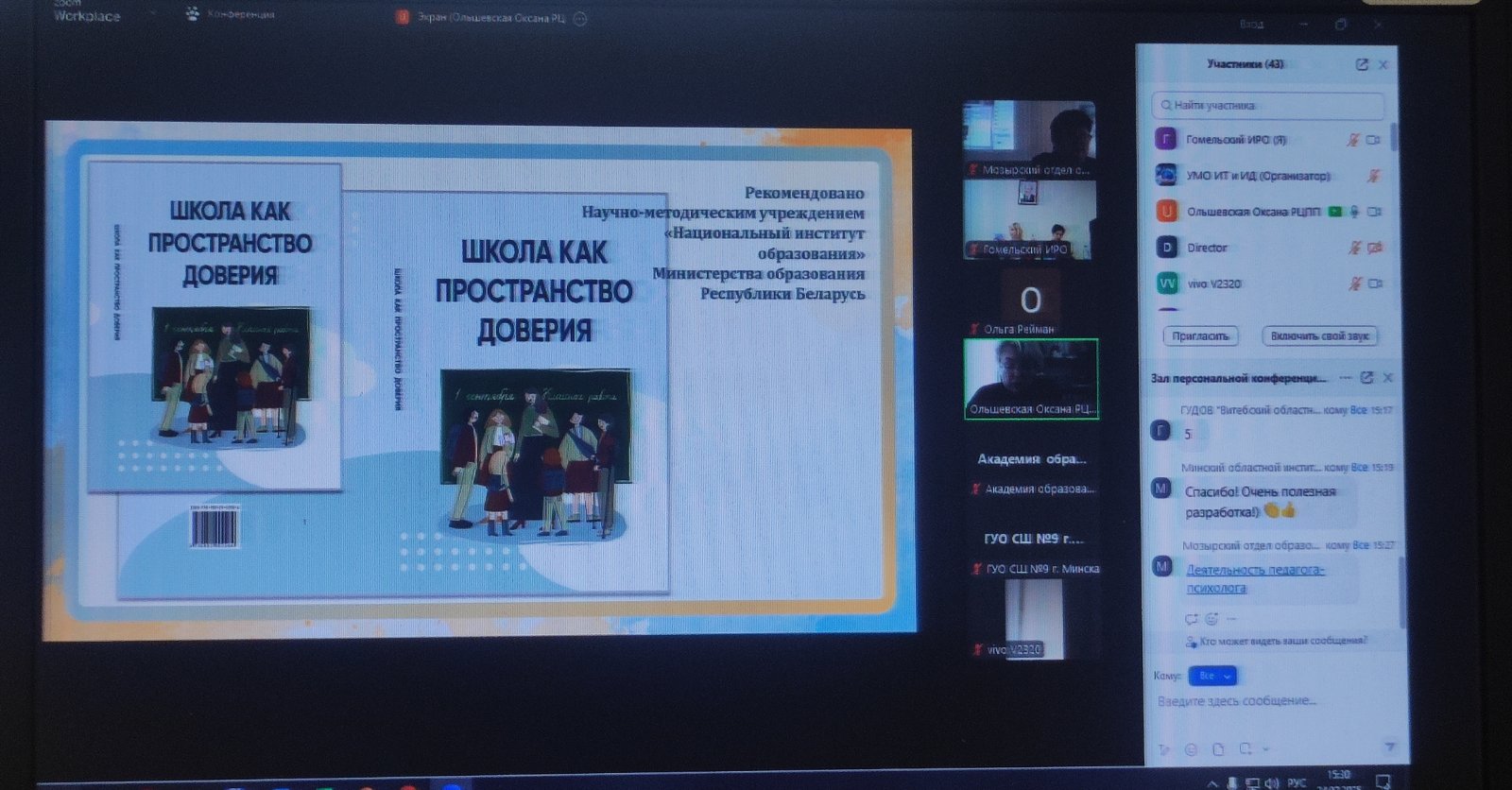Click the send message arrow icon

pyautogui.click(x=1389, y=747)
